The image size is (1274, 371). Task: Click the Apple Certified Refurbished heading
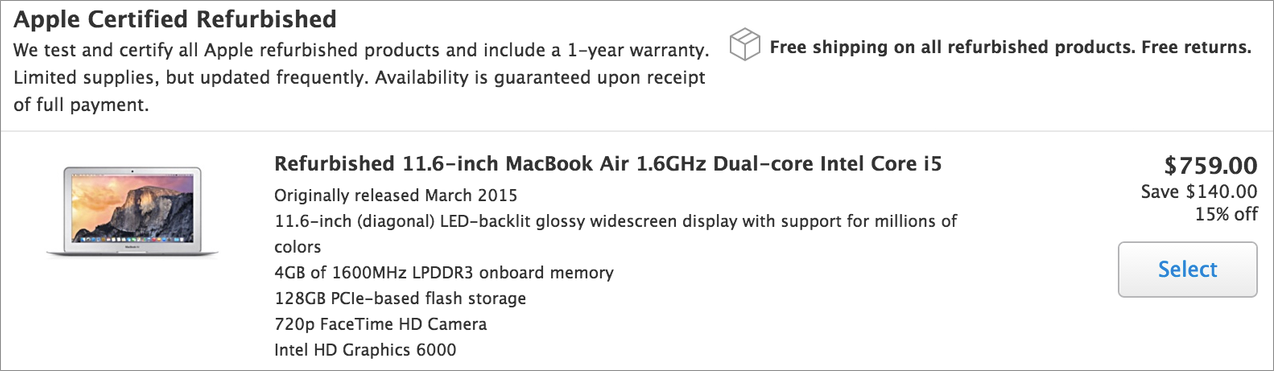[175, 18]
